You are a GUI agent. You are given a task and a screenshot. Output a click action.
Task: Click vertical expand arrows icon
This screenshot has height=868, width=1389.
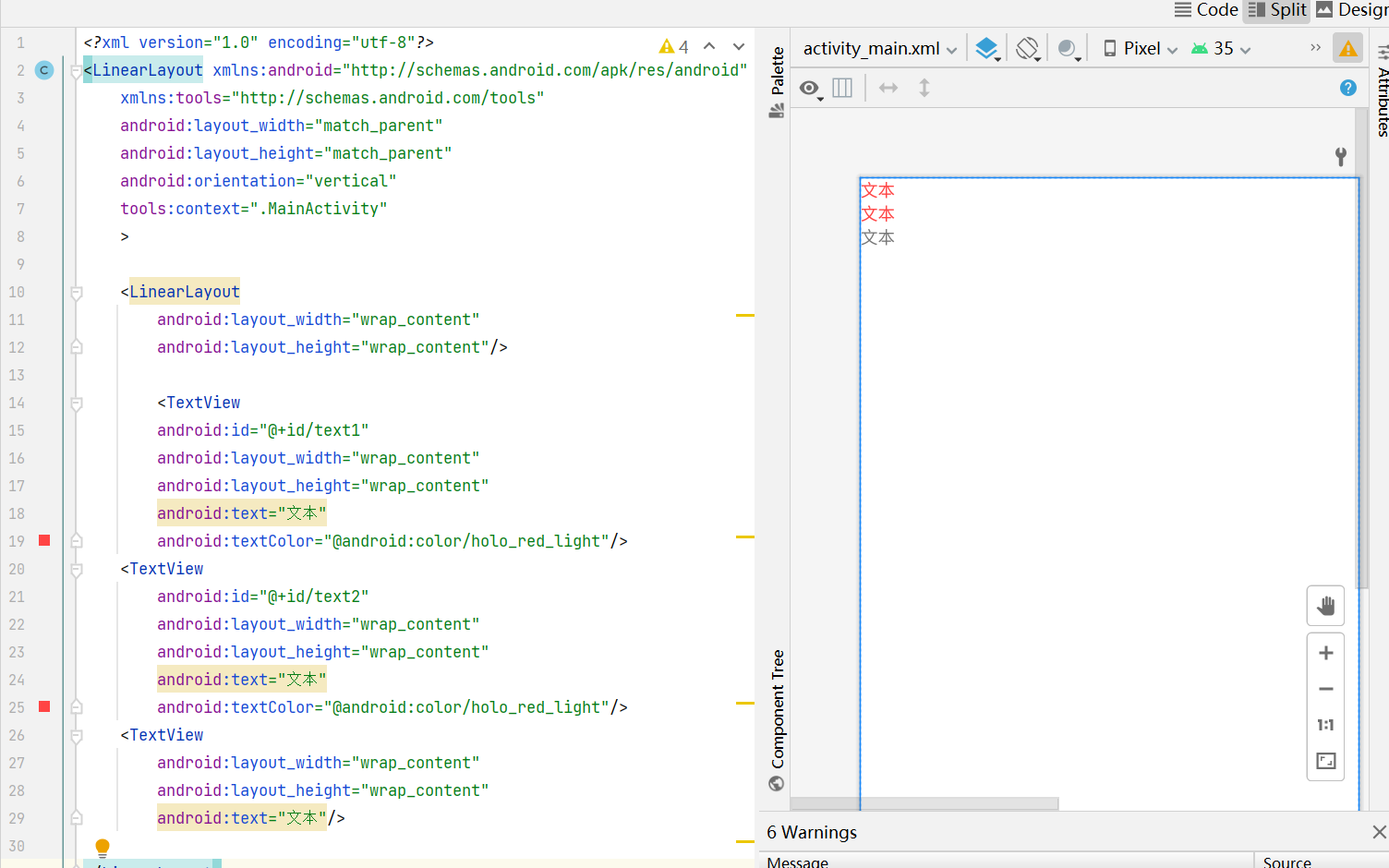pos(924,88)
